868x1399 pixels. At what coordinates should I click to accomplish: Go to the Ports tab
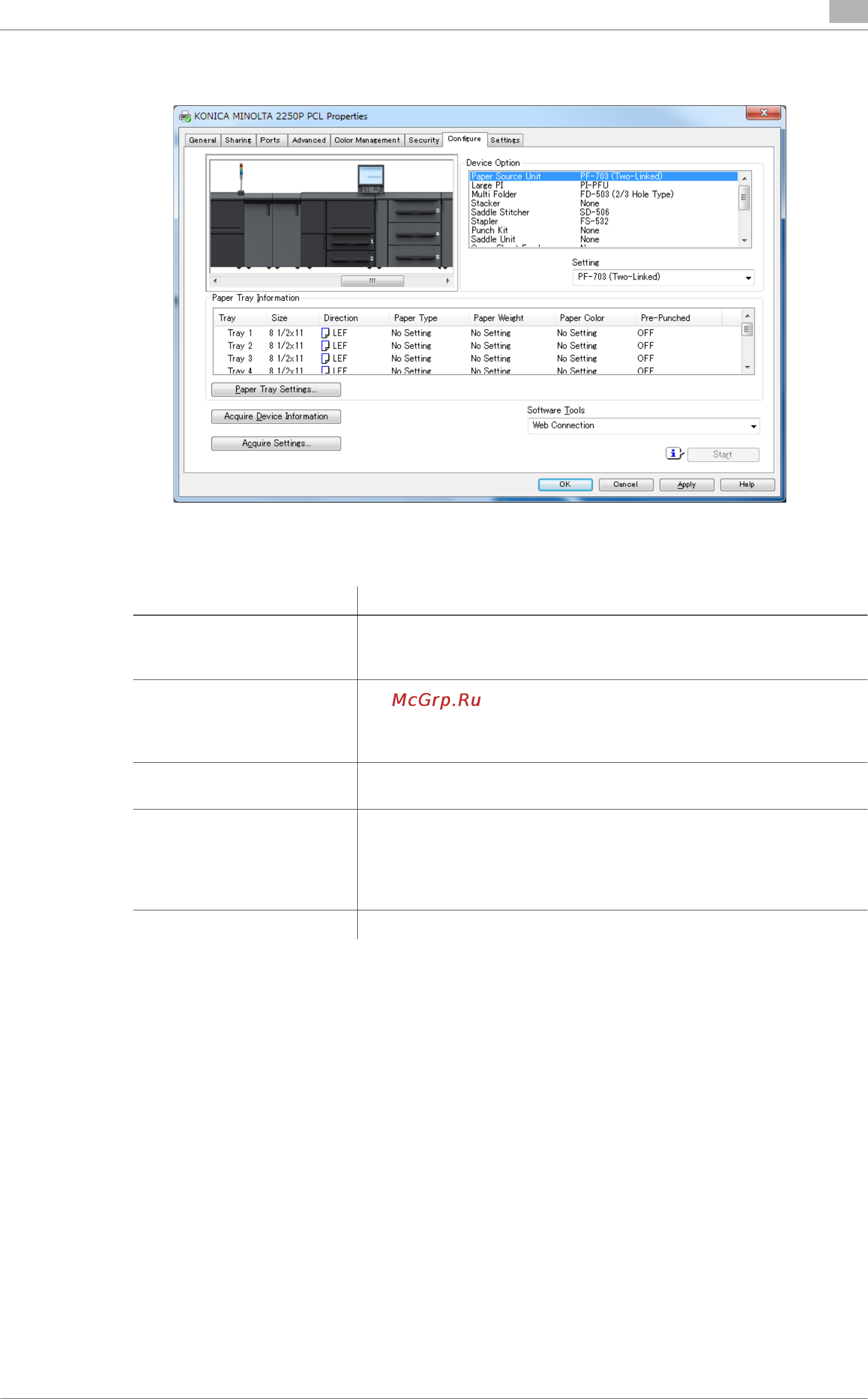[270, 140]
